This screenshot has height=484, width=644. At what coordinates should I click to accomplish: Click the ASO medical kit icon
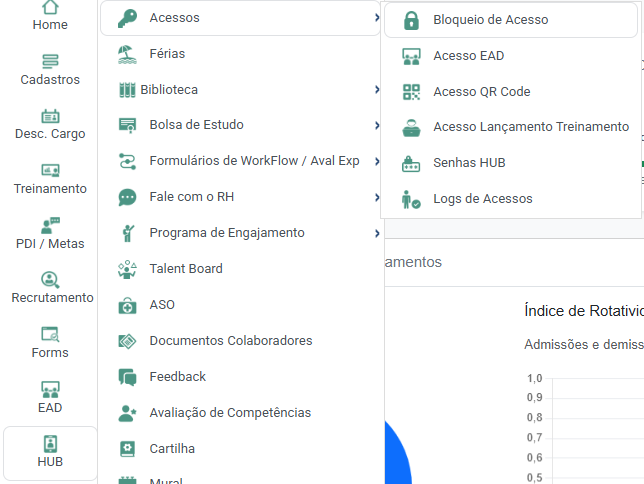[x=127, y=305]
